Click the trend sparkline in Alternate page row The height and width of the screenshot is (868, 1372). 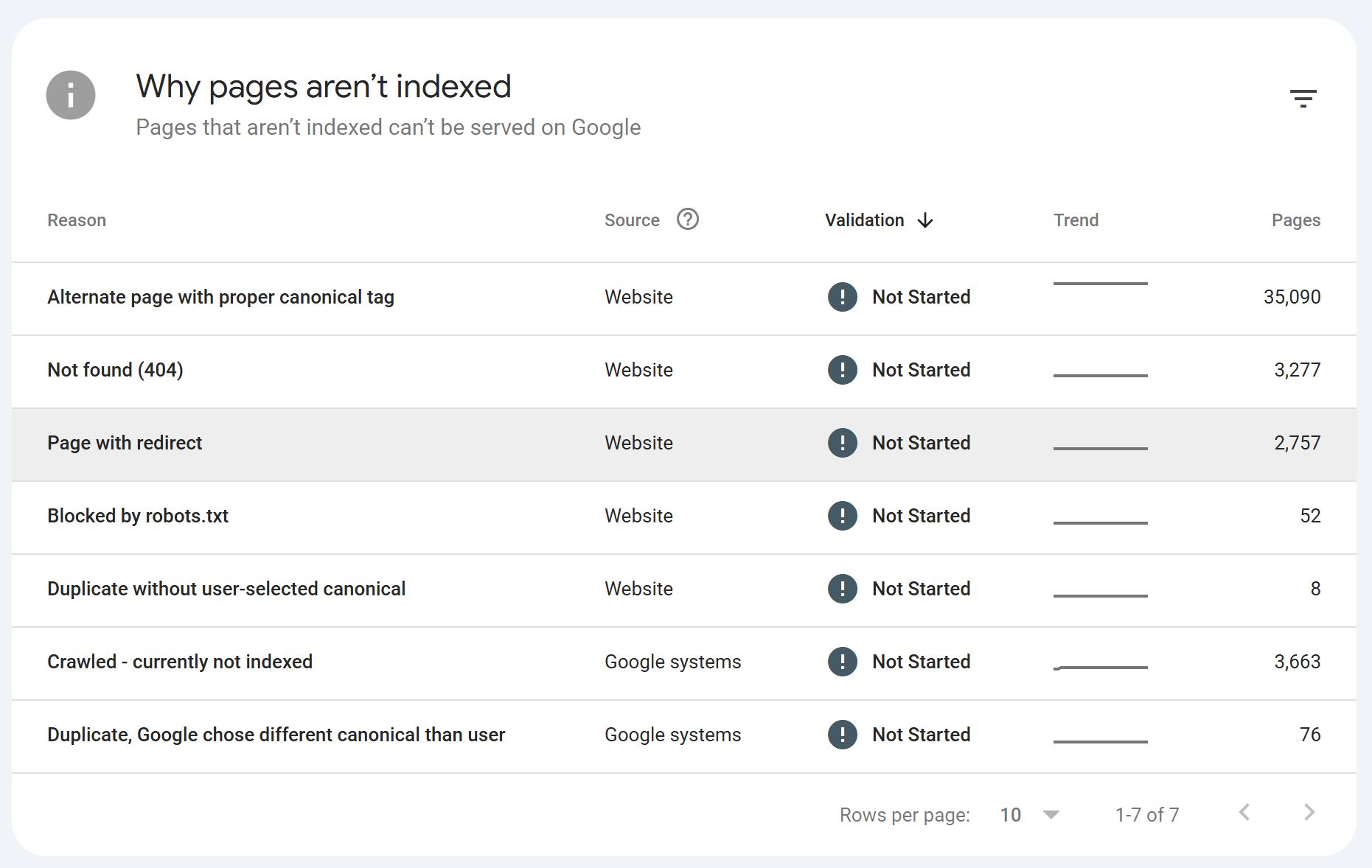(x=1100, y=284)
